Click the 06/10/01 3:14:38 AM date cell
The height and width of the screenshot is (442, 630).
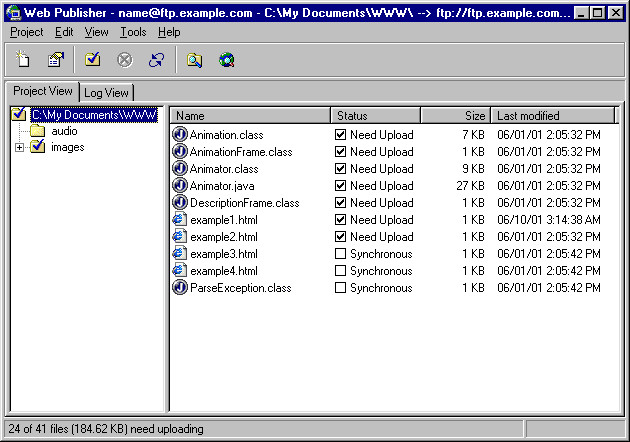click(549, 220)
